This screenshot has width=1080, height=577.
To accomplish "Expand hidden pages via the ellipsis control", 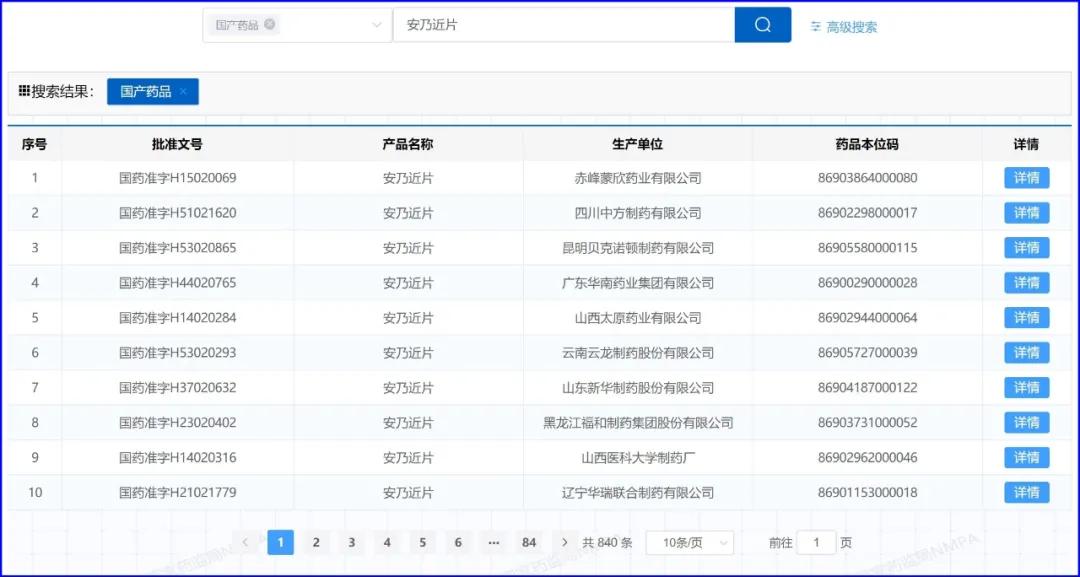I will click(493, 542).
